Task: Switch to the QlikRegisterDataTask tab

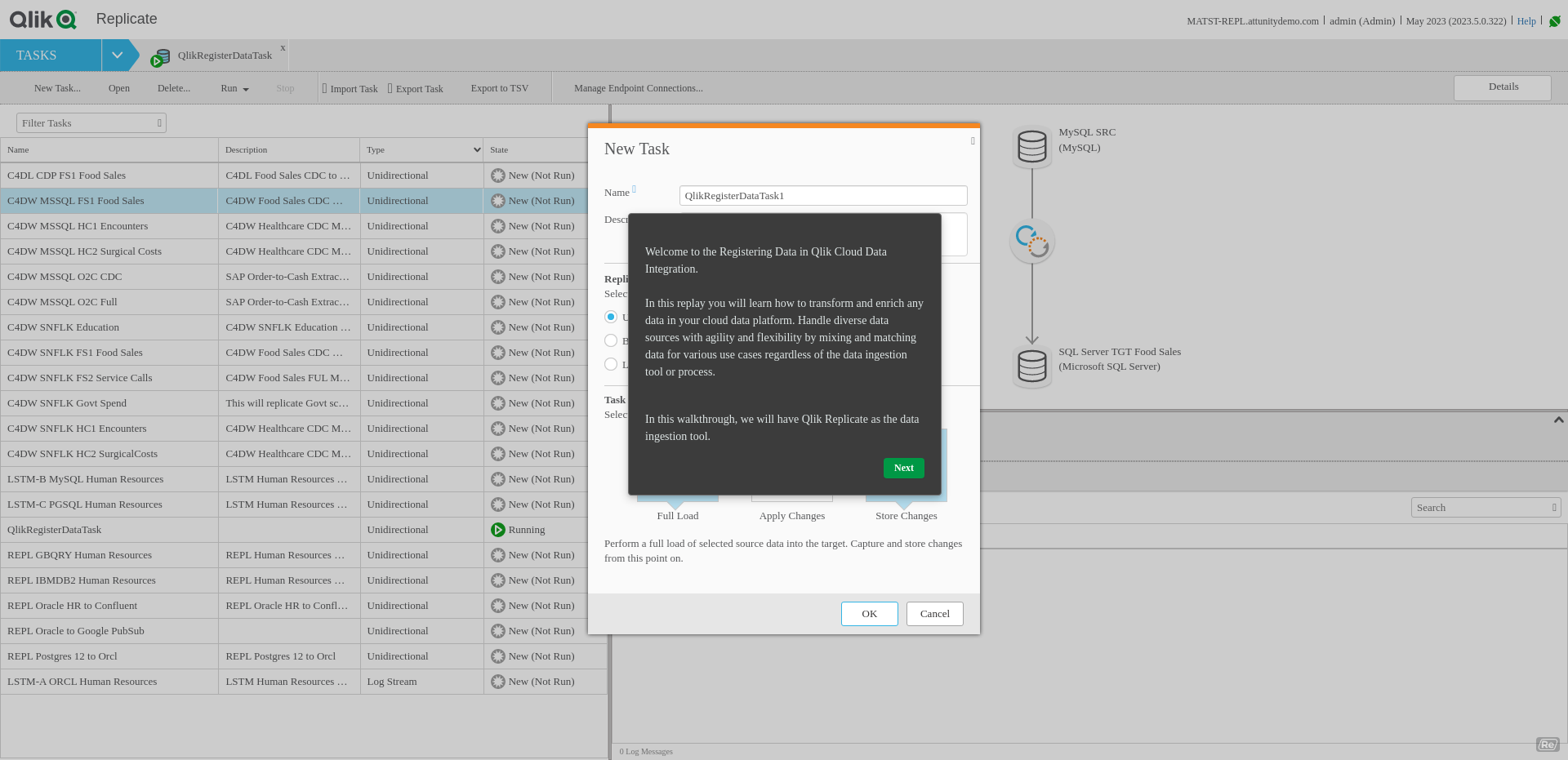Action: [x=225, y=56]
